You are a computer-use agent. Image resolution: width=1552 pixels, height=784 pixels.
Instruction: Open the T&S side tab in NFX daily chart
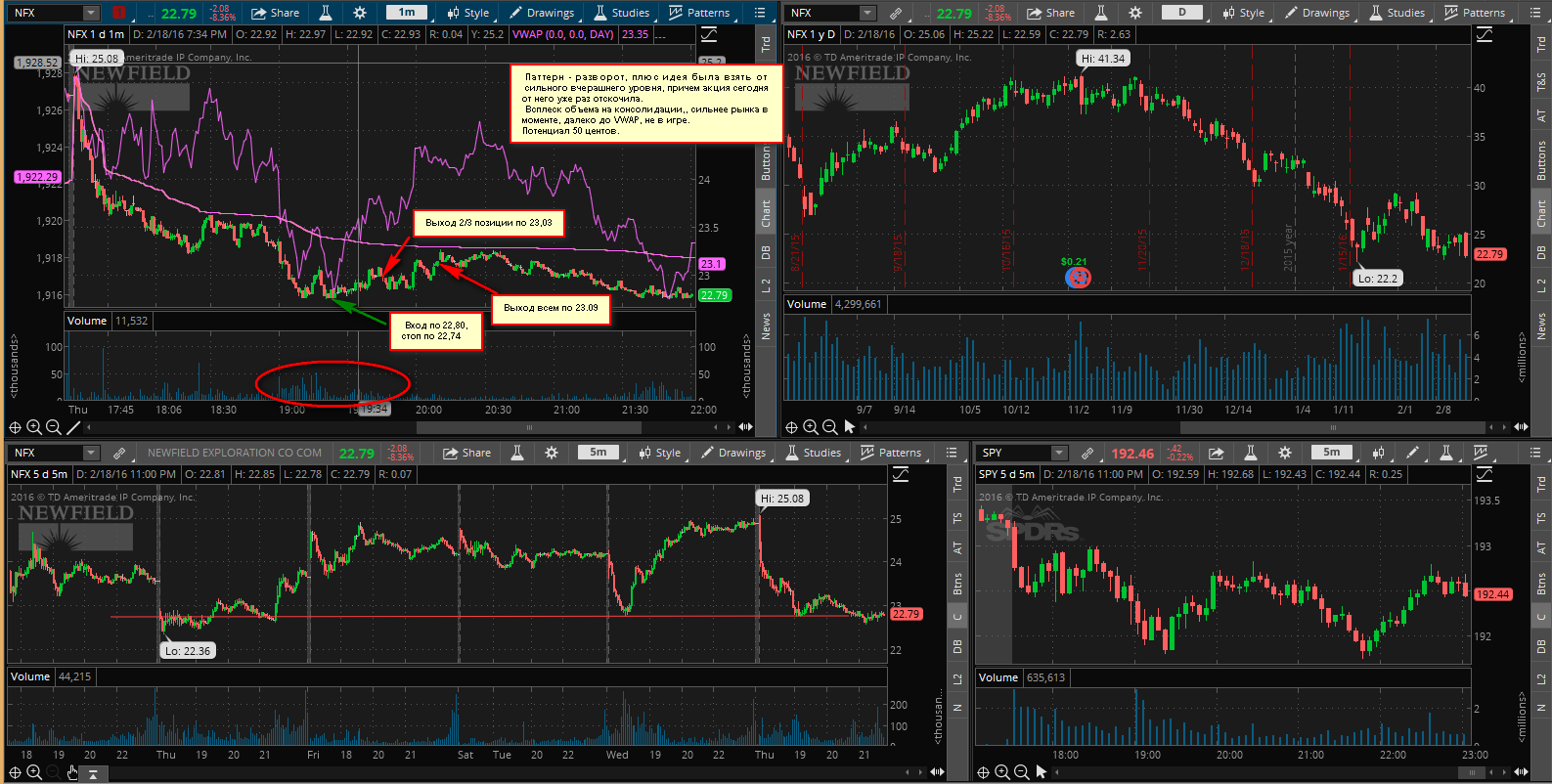coord(1541,82)
